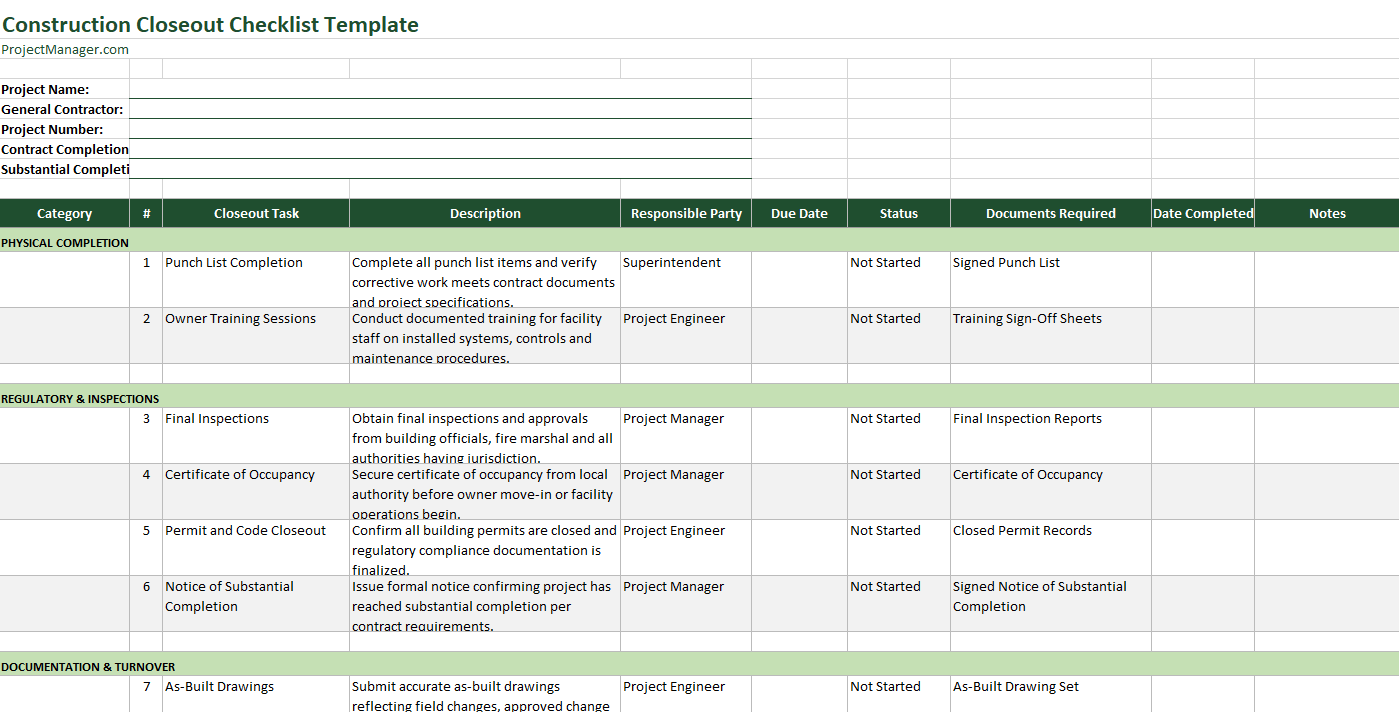Click the General Contractor entry field
The height and width of the screenshot is (712, 1399).
(x=440, y=109)
